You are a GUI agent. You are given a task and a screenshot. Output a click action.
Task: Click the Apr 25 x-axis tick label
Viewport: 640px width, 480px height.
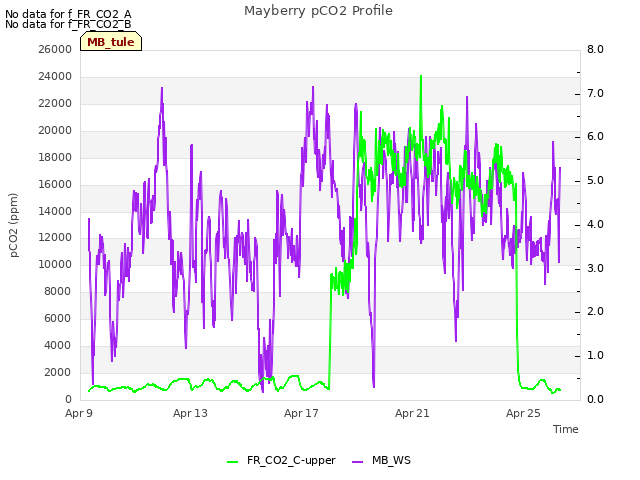523,413
